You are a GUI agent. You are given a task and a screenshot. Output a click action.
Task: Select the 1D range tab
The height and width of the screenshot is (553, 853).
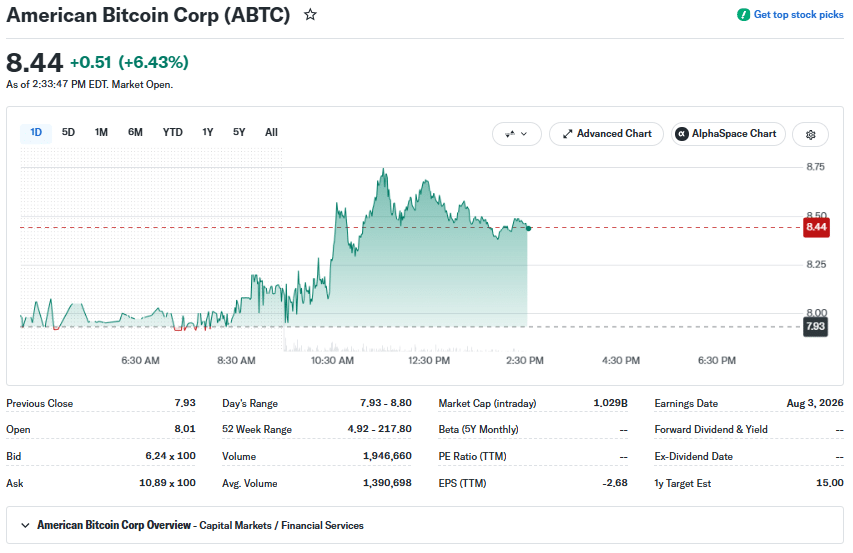36,133
